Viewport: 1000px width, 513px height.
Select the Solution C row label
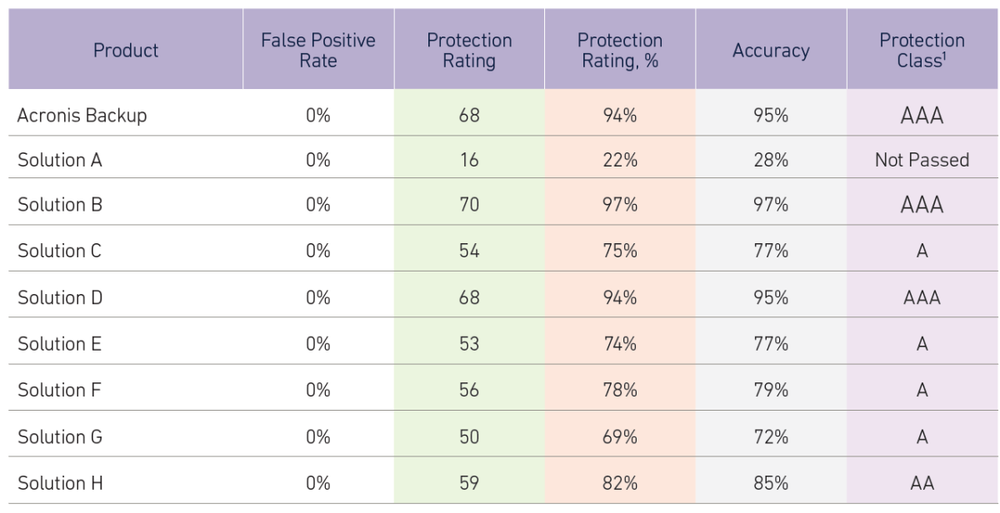click(59, 251)
